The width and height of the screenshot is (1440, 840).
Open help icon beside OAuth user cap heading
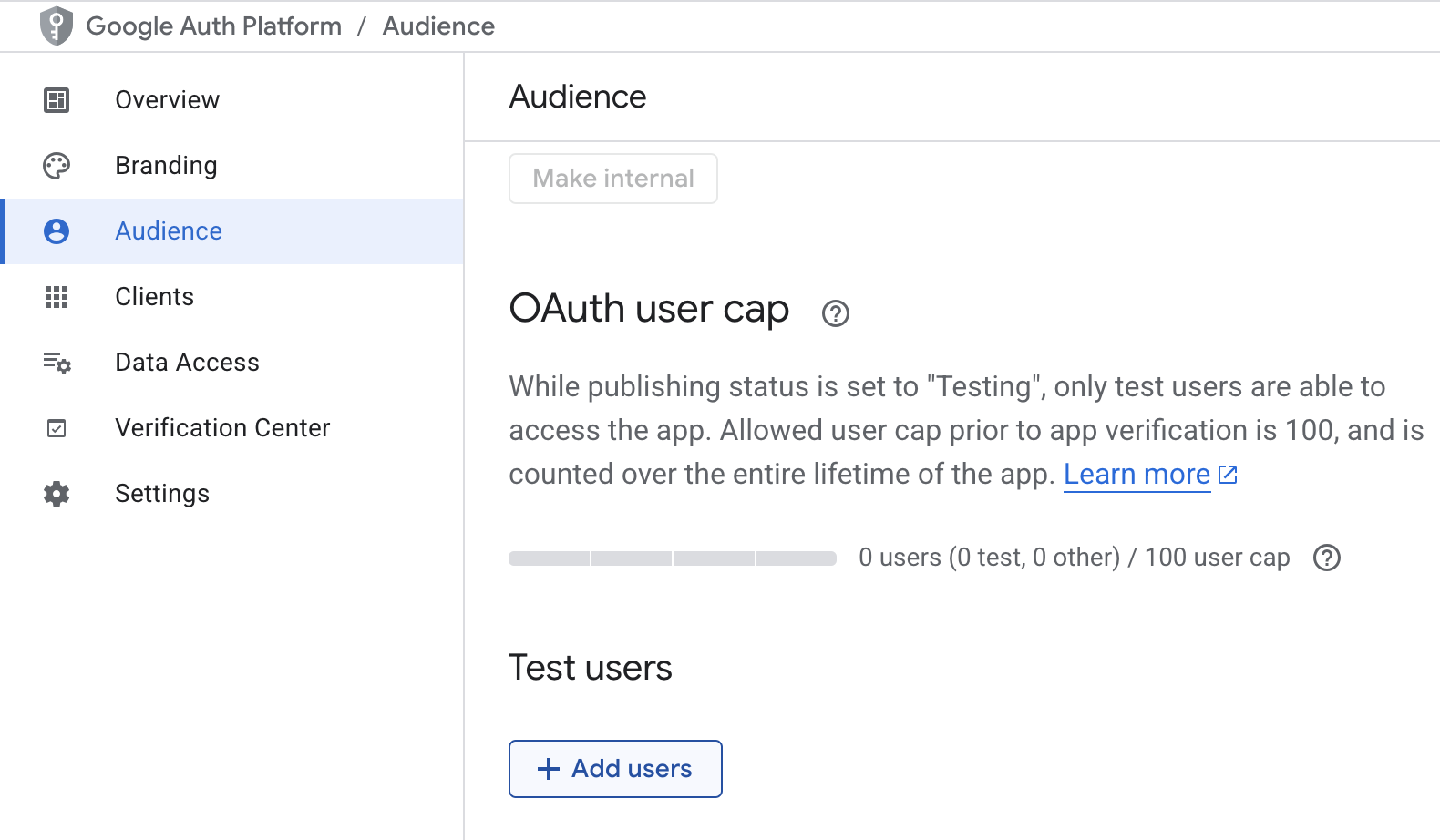pos(836,313)
